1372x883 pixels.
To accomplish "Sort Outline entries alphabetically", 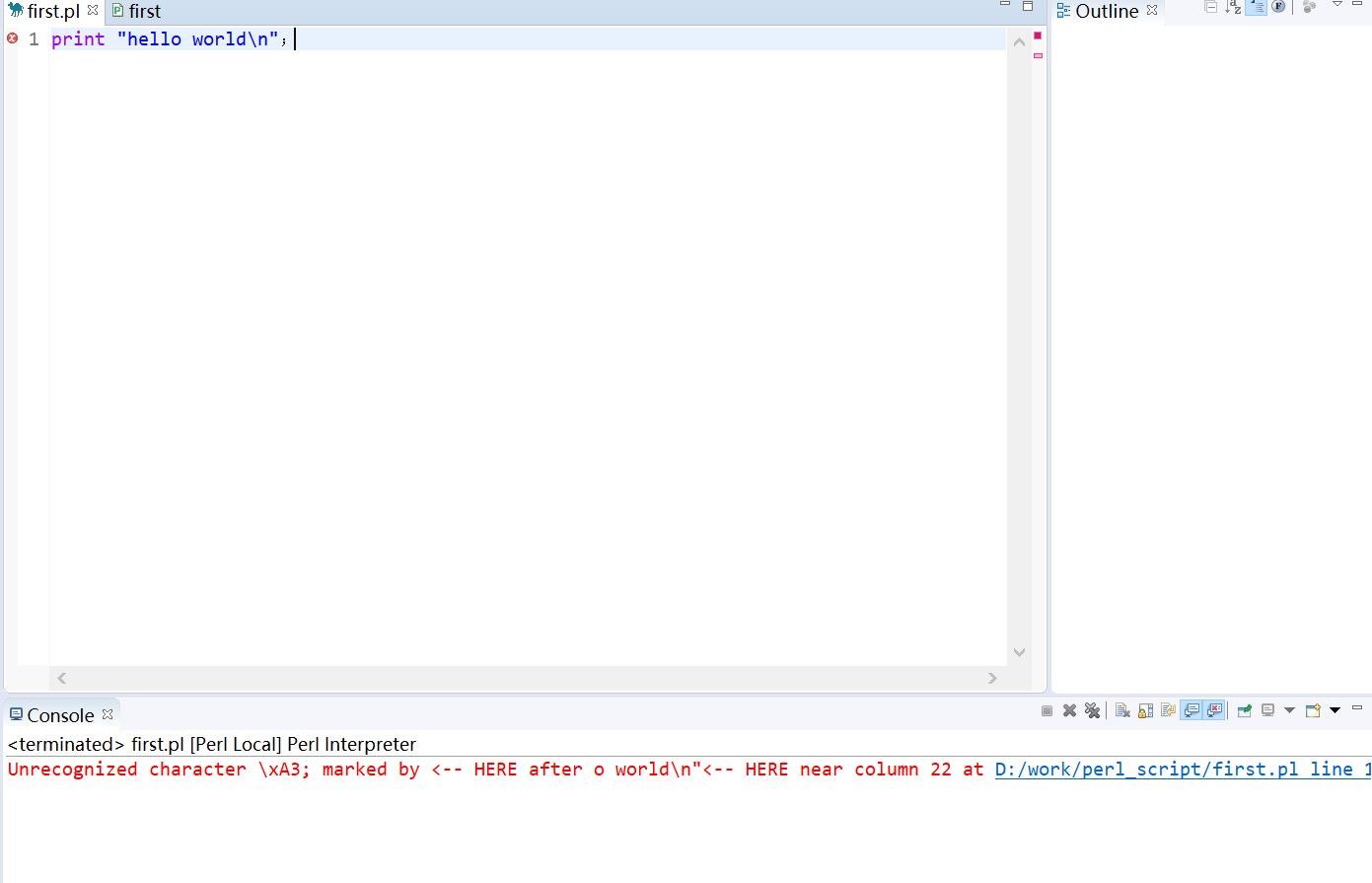I will (x=1233, y=7).
